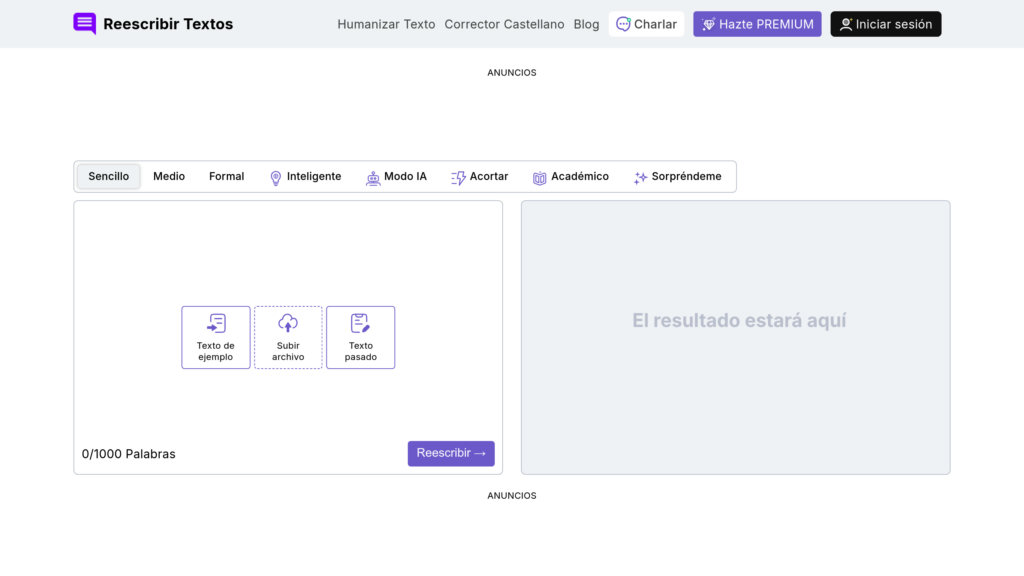This screenshot has width=1024, height=576.
Task: Click the Reescribir button
Action: pyautogui.click(x=451, y=453)
